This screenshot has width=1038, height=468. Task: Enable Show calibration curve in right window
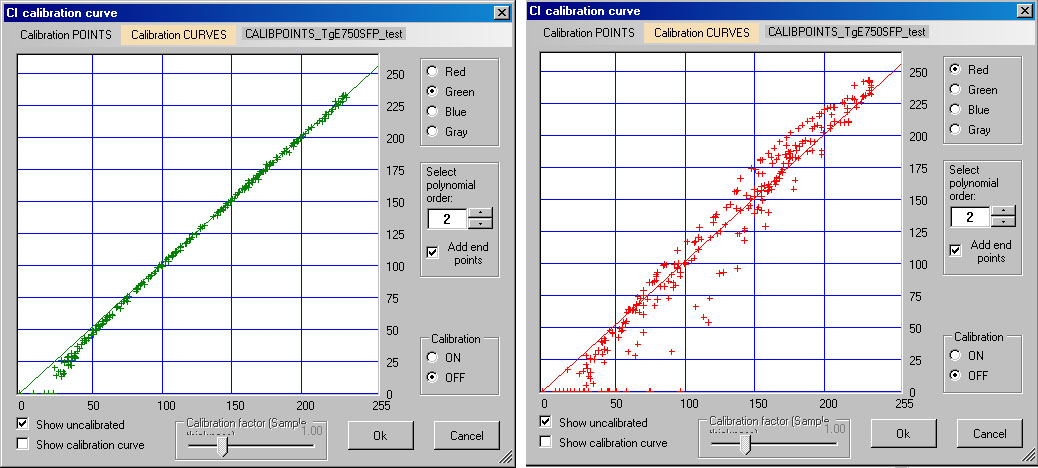pyautogui.click(x=545, y=442)
